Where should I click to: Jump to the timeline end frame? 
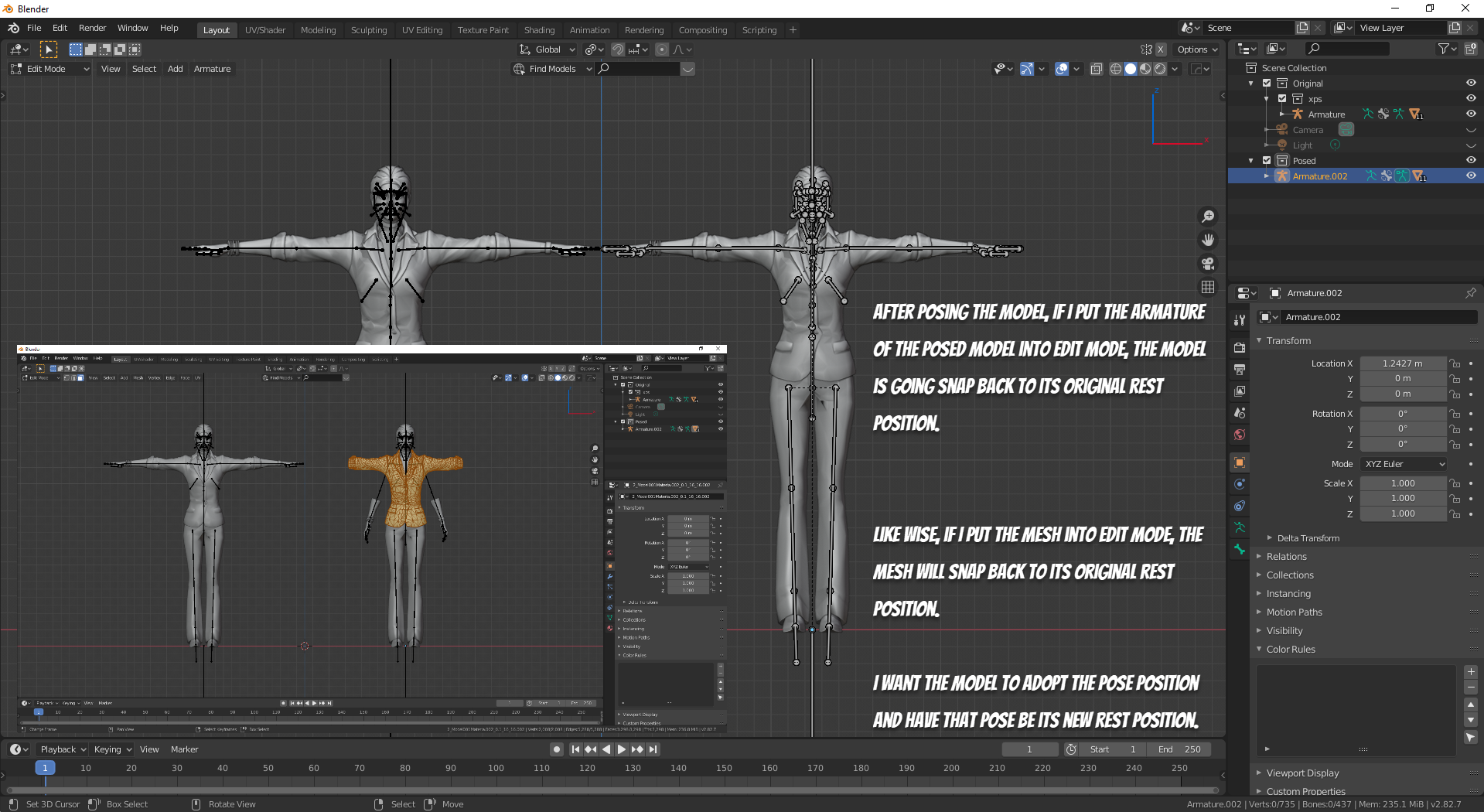pos(653,749)
